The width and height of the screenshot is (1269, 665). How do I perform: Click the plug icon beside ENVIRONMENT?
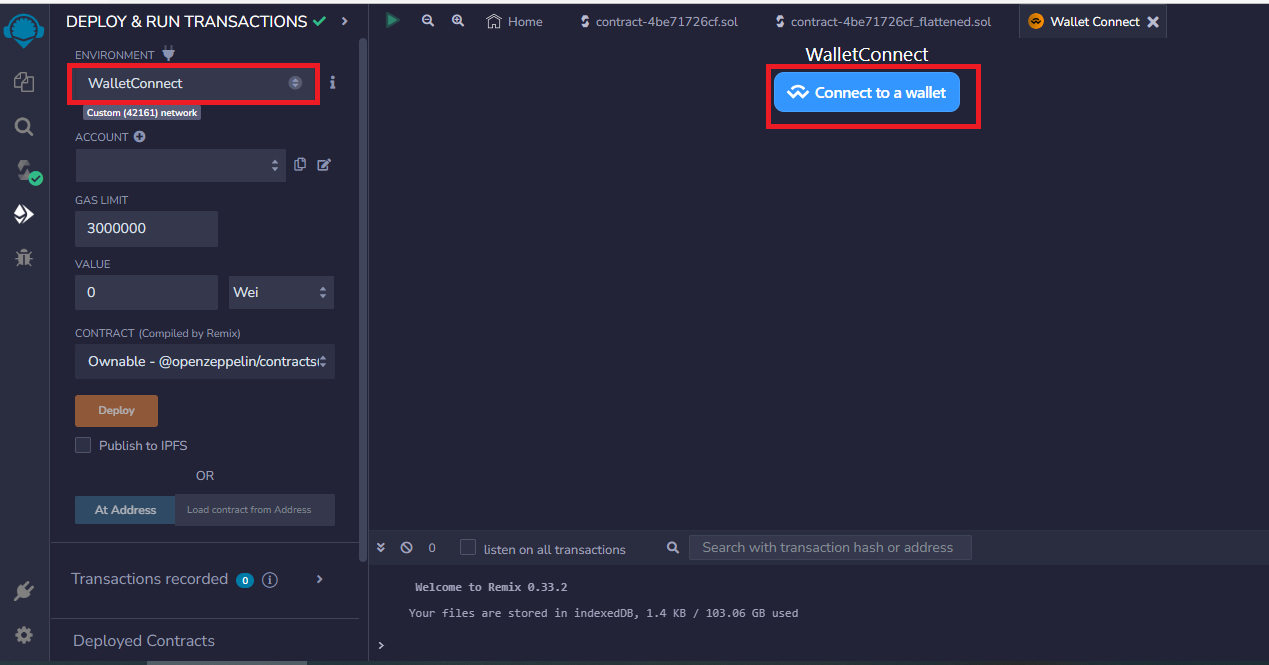(x=168, y=54)
